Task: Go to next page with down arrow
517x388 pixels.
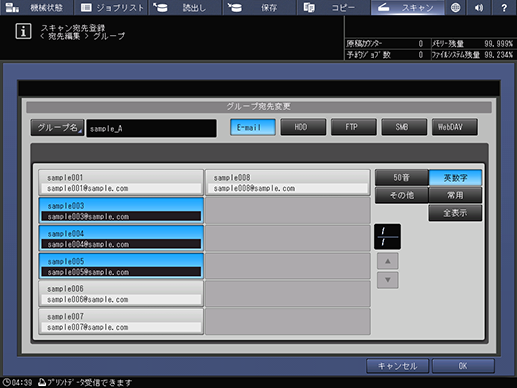Action: coord(388,280)
